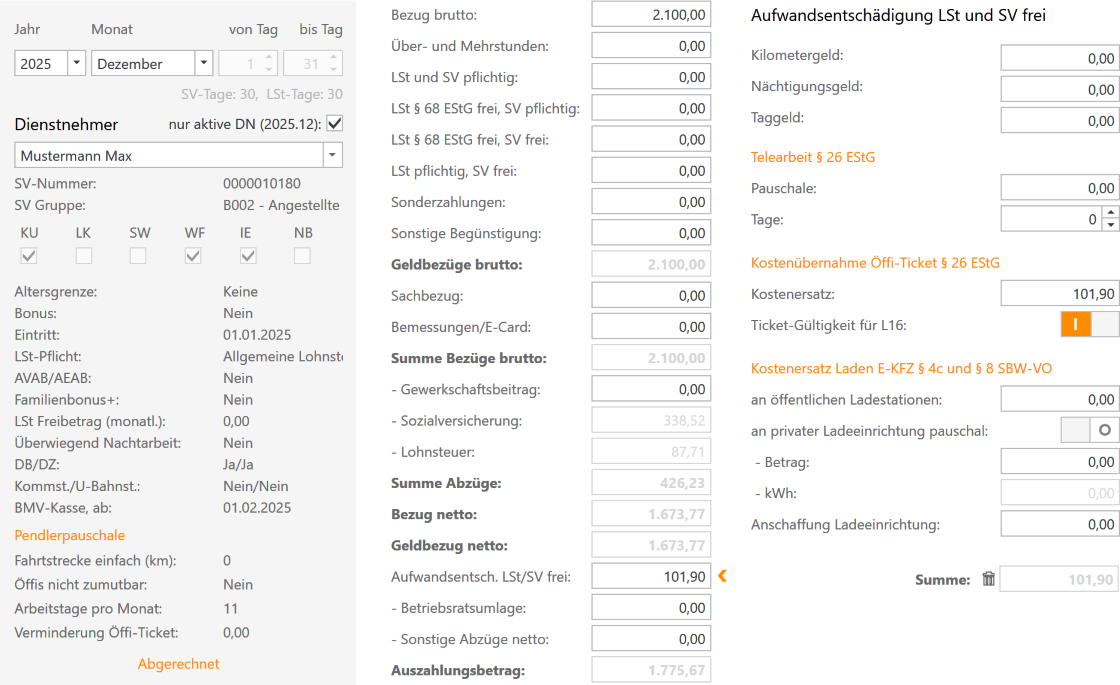Clear the Summe using the trash icon
1120x685 pixels.
[x=987, y=578]
